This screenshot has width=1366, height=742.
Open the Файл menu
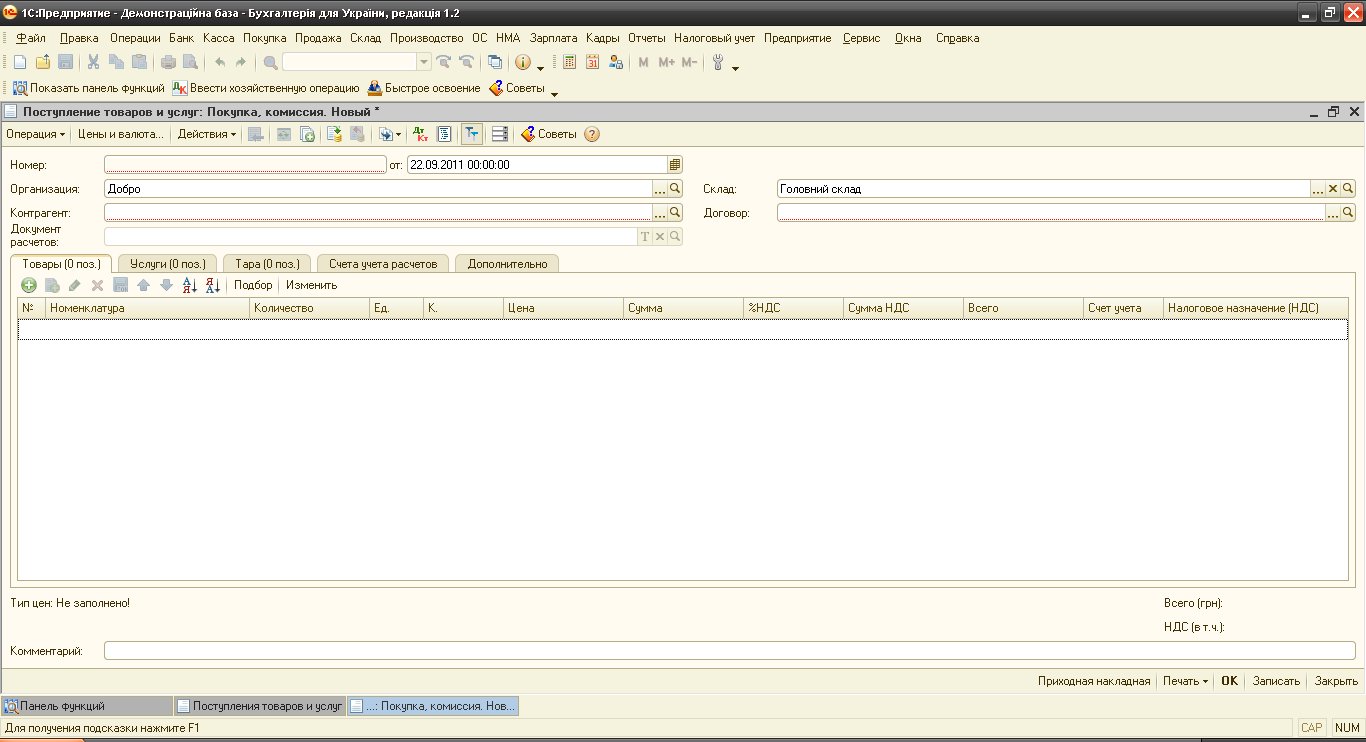[31, 38]
